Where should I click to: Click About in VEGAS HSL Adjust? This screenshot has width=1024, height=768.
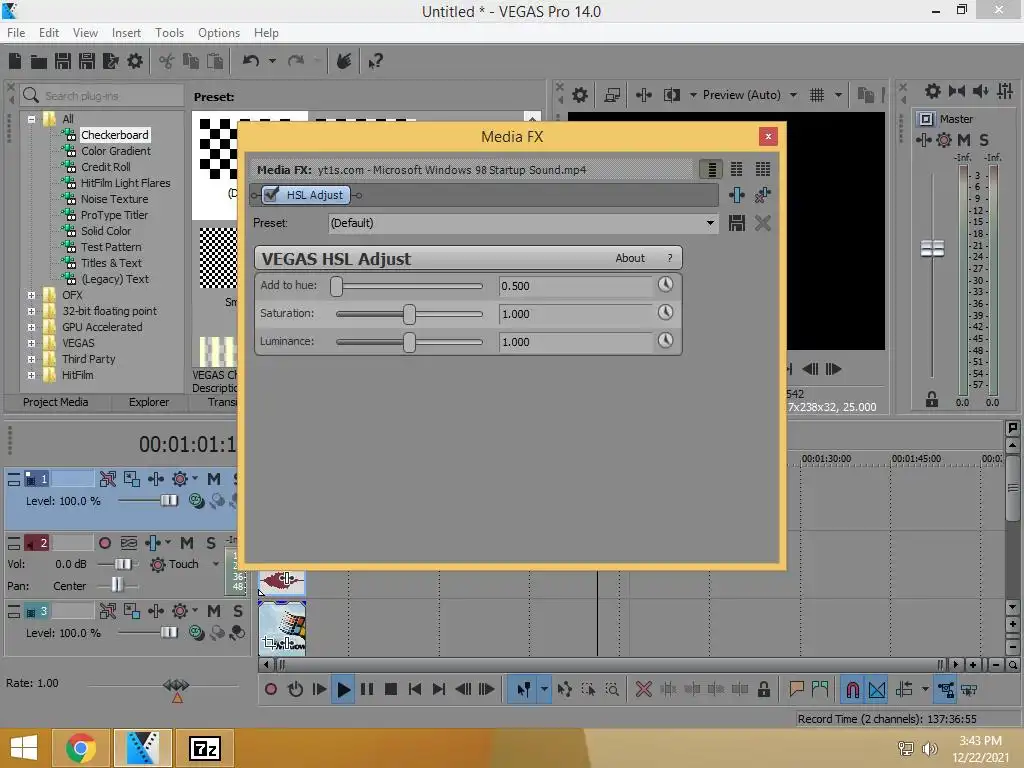[x=630, y=259]
